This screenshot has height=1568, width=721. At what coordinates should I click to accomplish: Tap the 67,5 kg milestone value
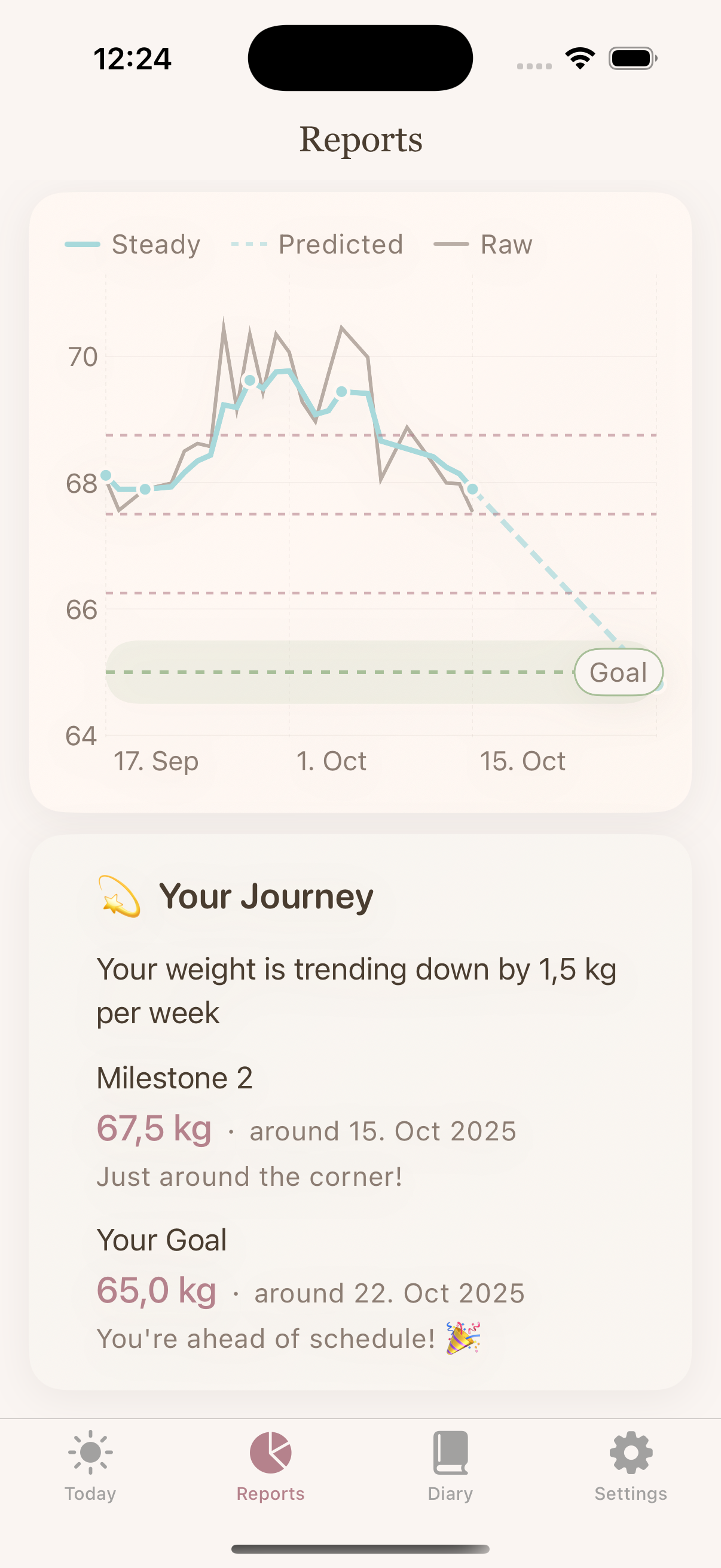pos(155,1128)
